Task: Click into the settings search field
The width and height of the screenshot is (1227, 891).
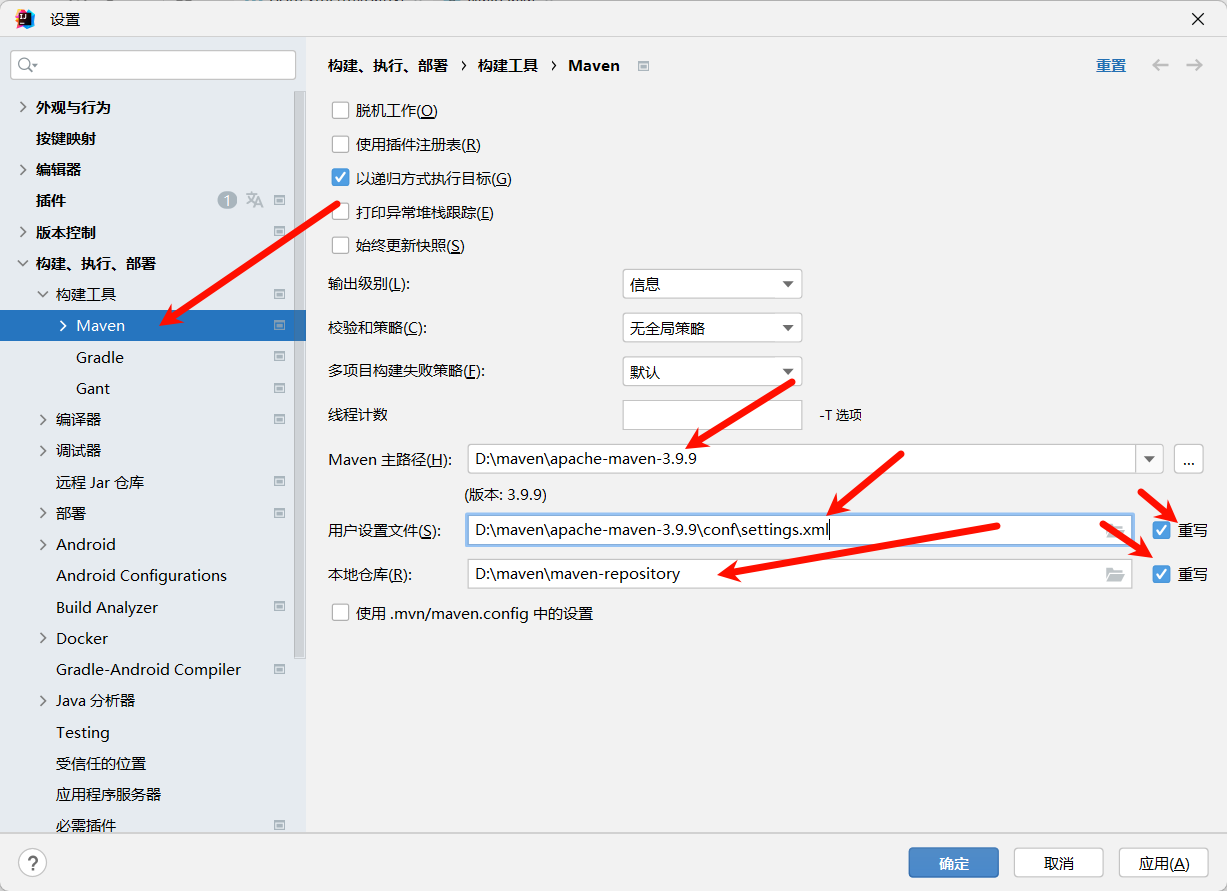Action: pyautogui.click(x=153, y=65)
